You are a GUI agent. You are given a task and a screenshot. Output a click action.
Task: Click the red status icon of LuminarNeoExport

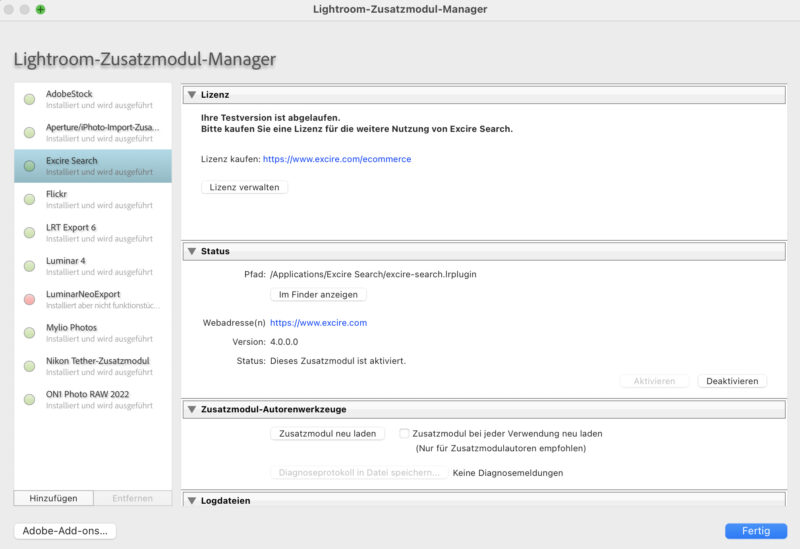(30, 299)
